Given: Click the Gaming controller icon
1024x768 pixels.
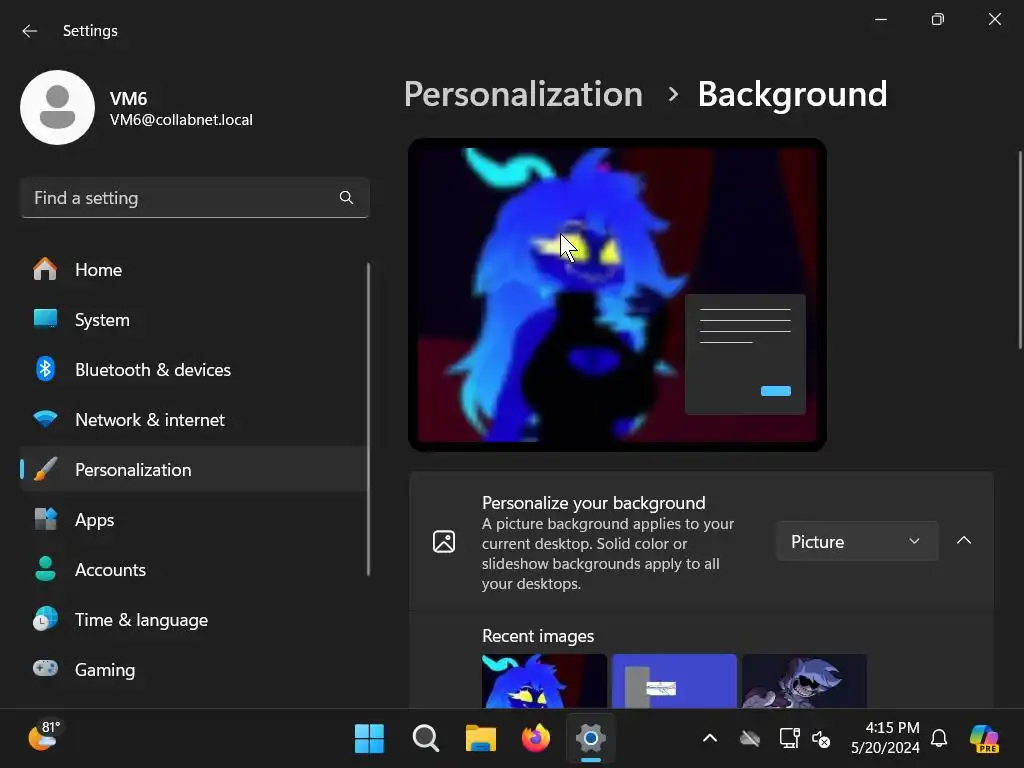Looking at the screenshot, I should click(45, 668).
